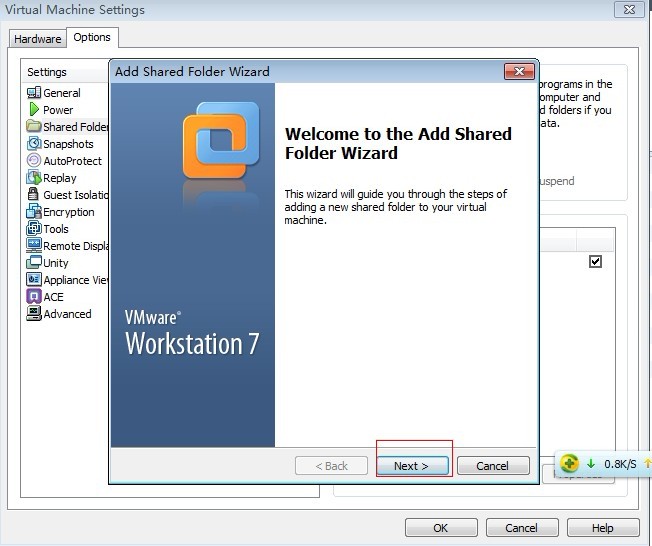Image resolution: width=652 pixels, height=546 pixels.
Task: Close the Add Shared Folder Wizard
Action: [x=519, y=71]
